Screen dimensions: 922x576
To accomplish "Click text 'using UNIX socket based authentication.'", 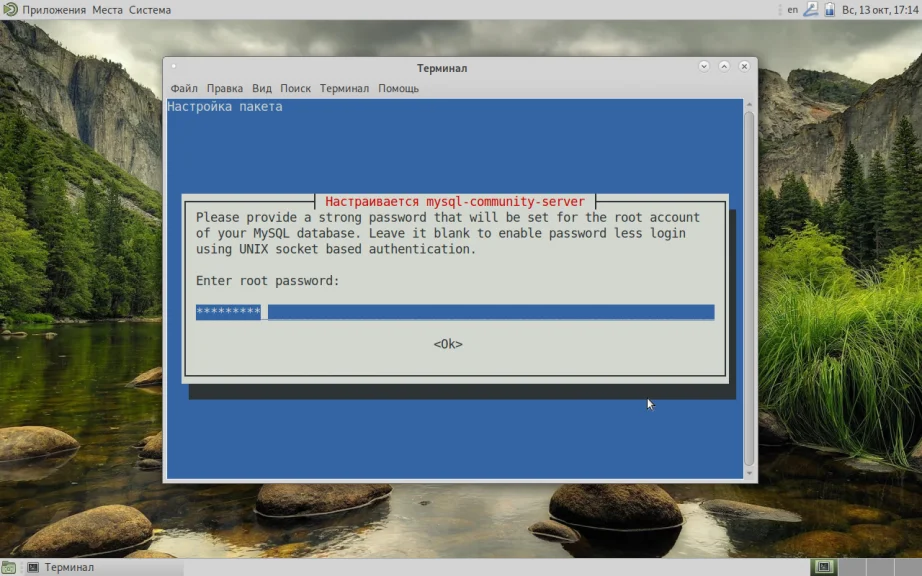I will pyautogui.click(x=336, y=249).
